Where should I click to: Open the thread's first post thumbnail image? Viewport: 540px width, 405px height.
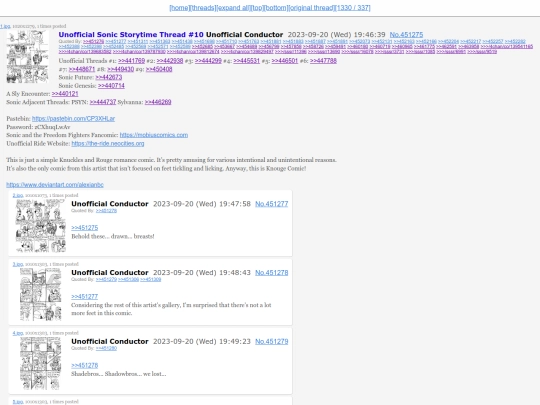(28, 57)
